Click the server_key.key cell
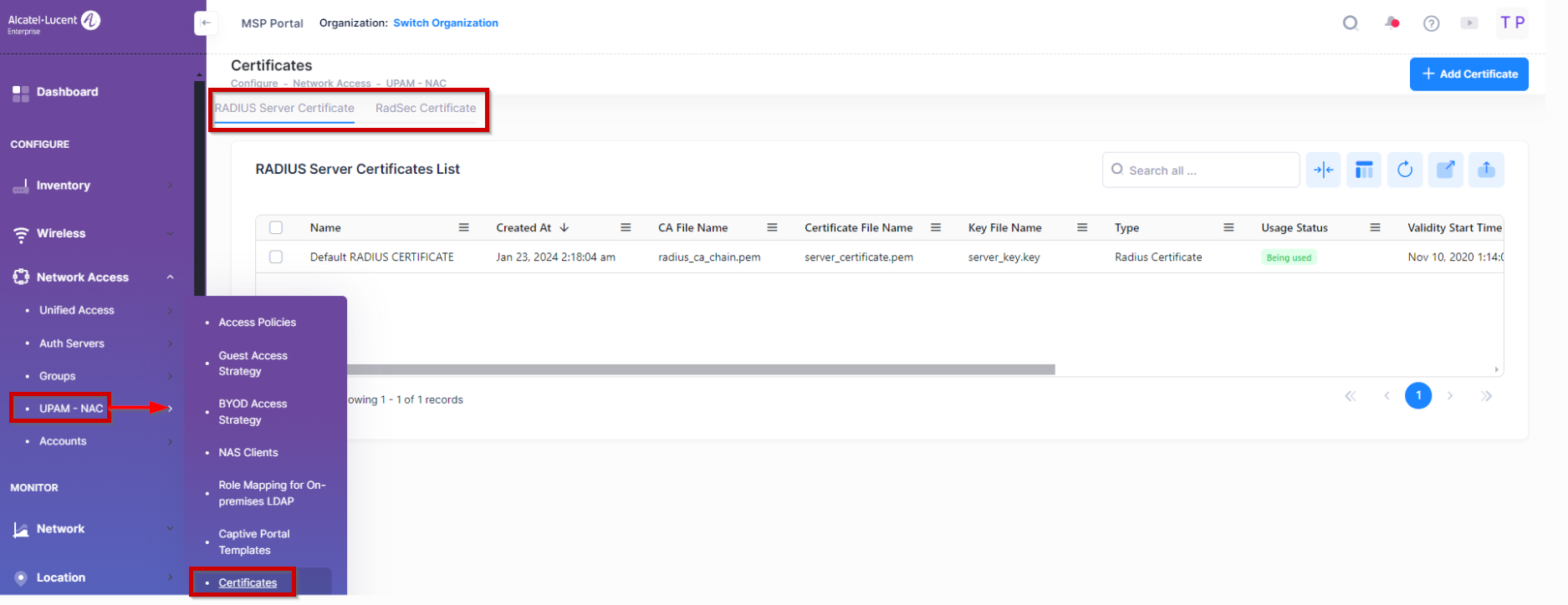Image resolution: width=1568 pixels, height=605 pixels. coord(1004,257)
